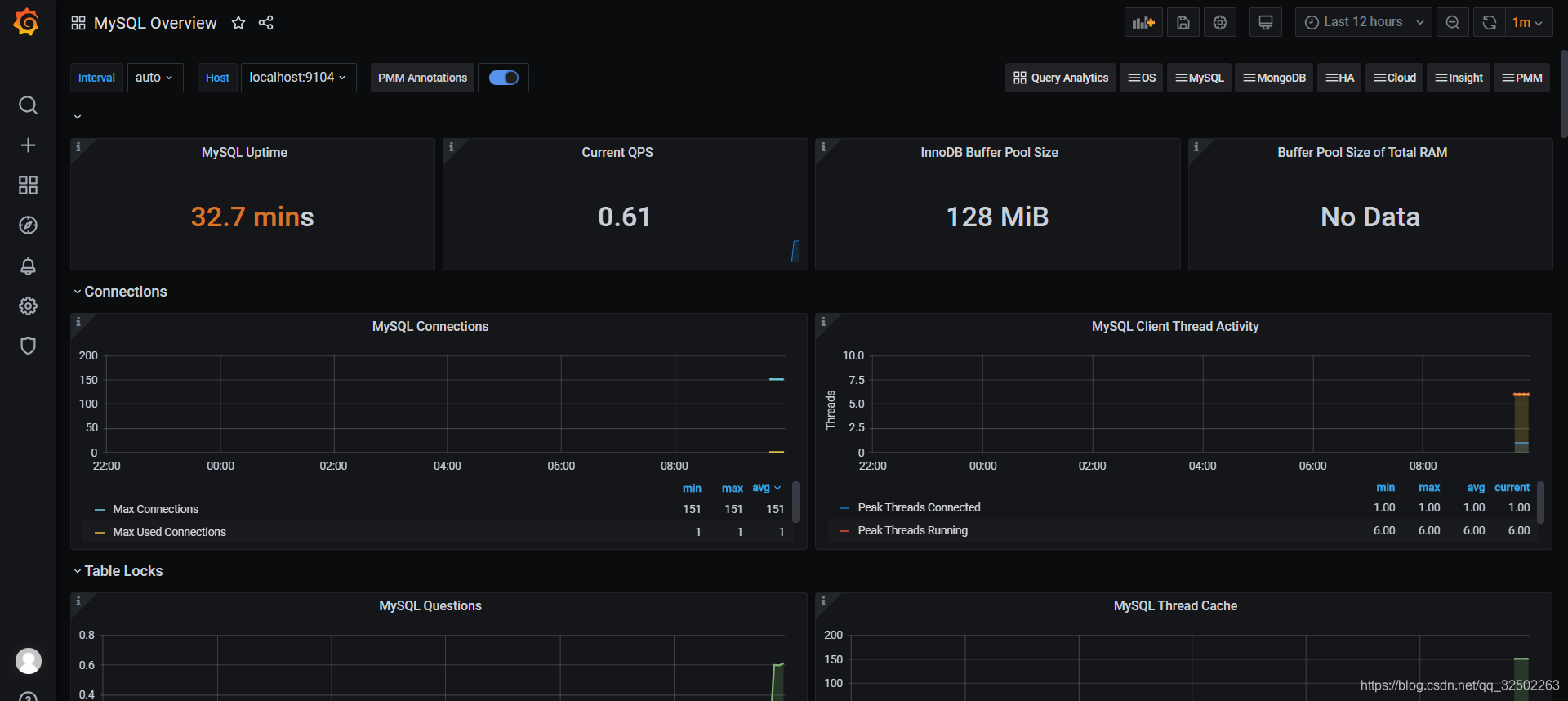
Task: Open the dashboards grid icon beside the title
Action: [x=78, y=23]
